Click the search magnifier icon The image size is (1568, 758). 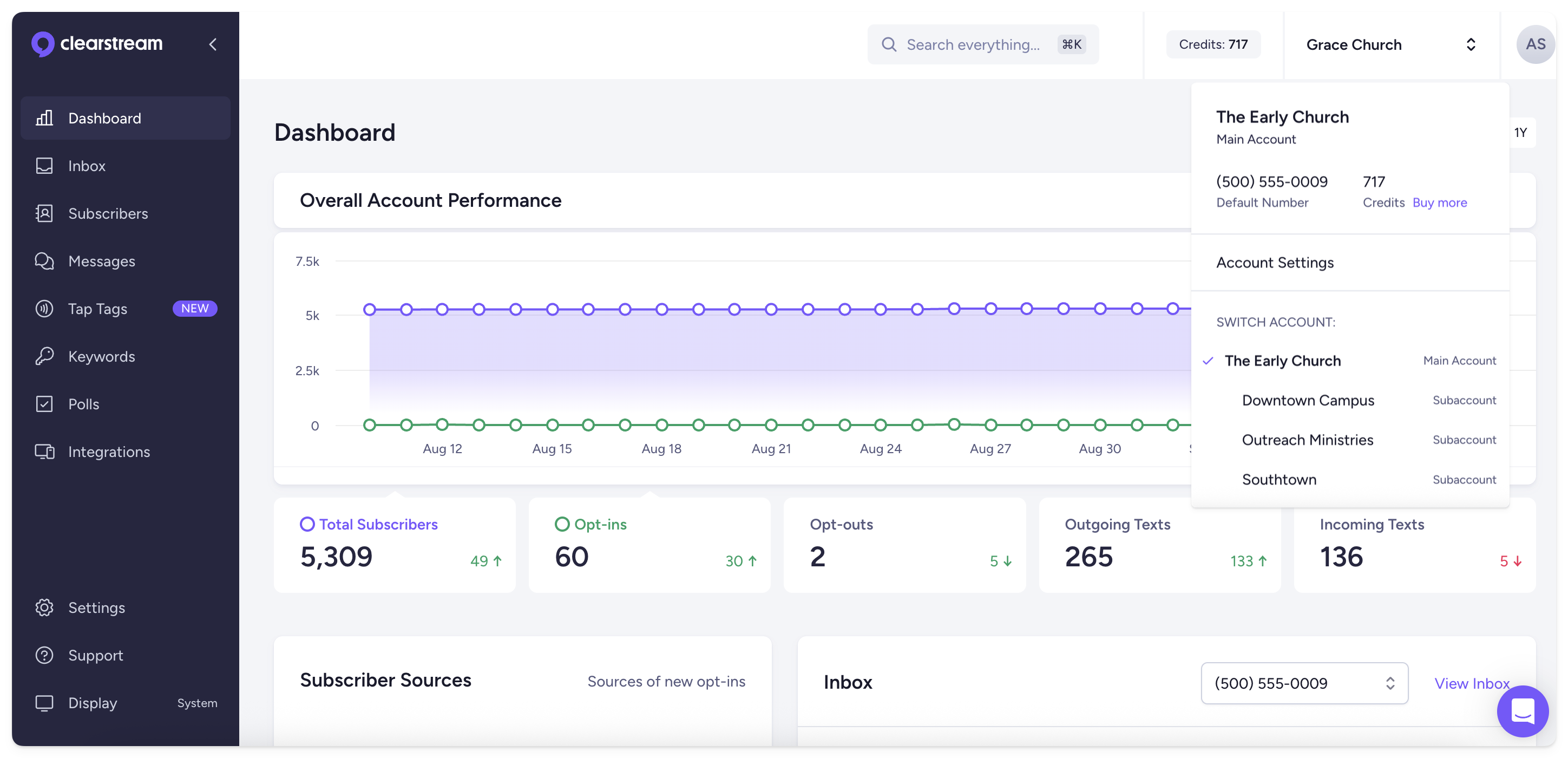(x=889, y=44)
